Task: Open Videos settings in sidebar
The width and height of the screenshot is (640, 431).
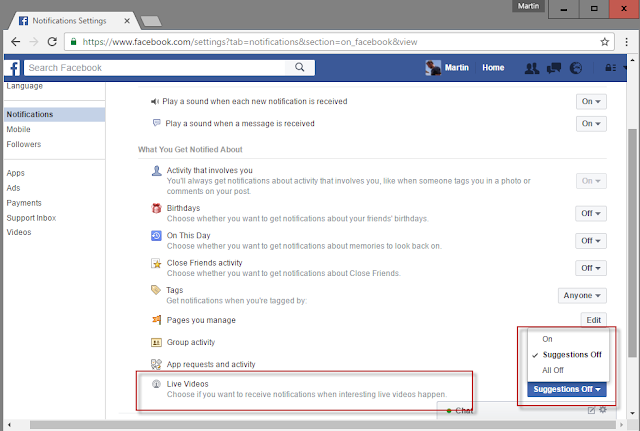Action: [19, 232]
